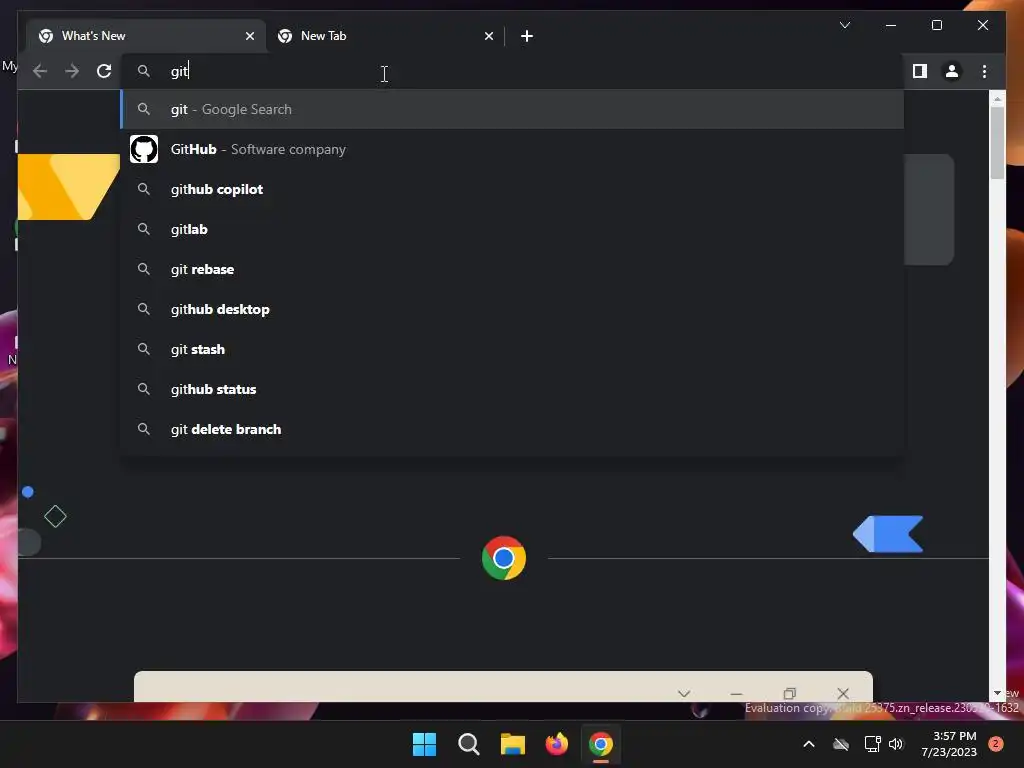Go back using the back arrow

coord(40,71)
